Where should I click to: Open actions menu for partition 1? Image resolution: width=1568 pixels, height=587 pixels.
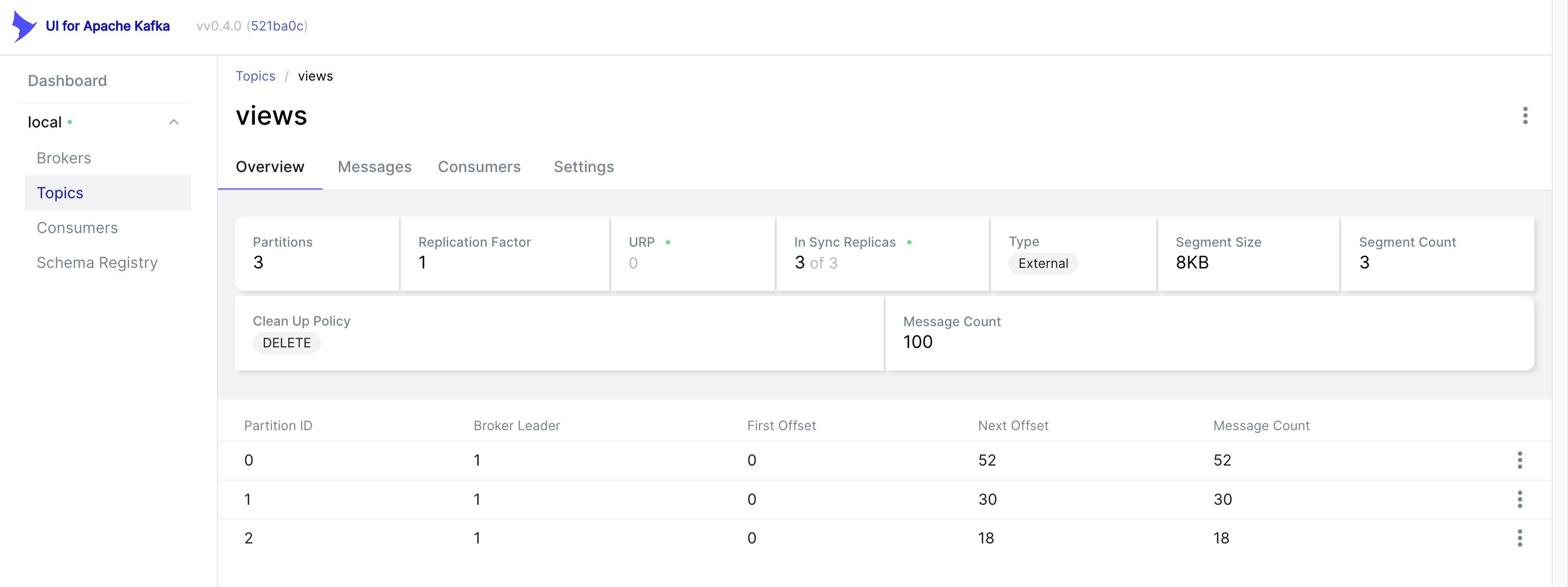tap(1520, 499)
